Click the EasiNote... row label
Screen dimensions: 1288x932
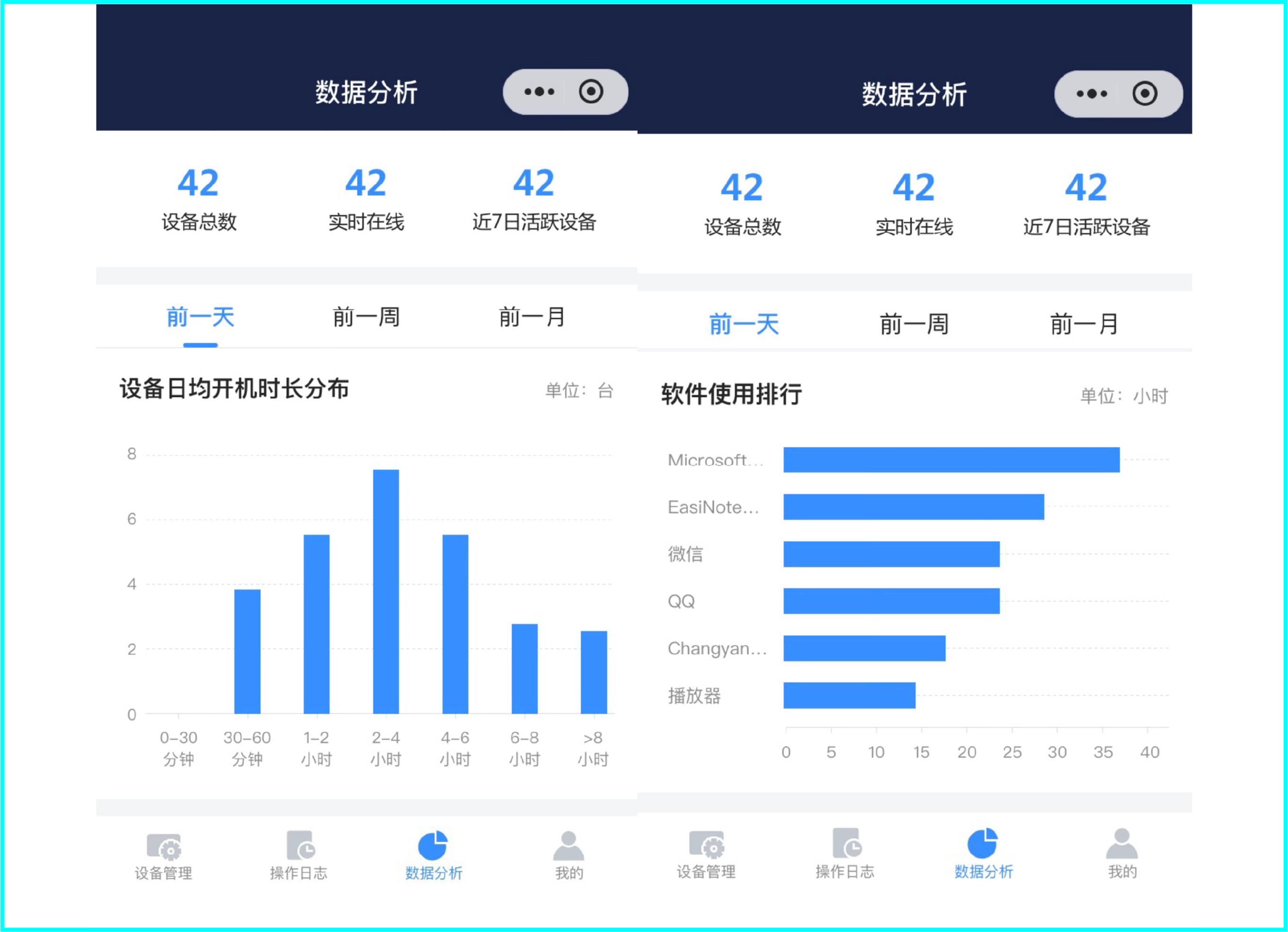point(713,507)
